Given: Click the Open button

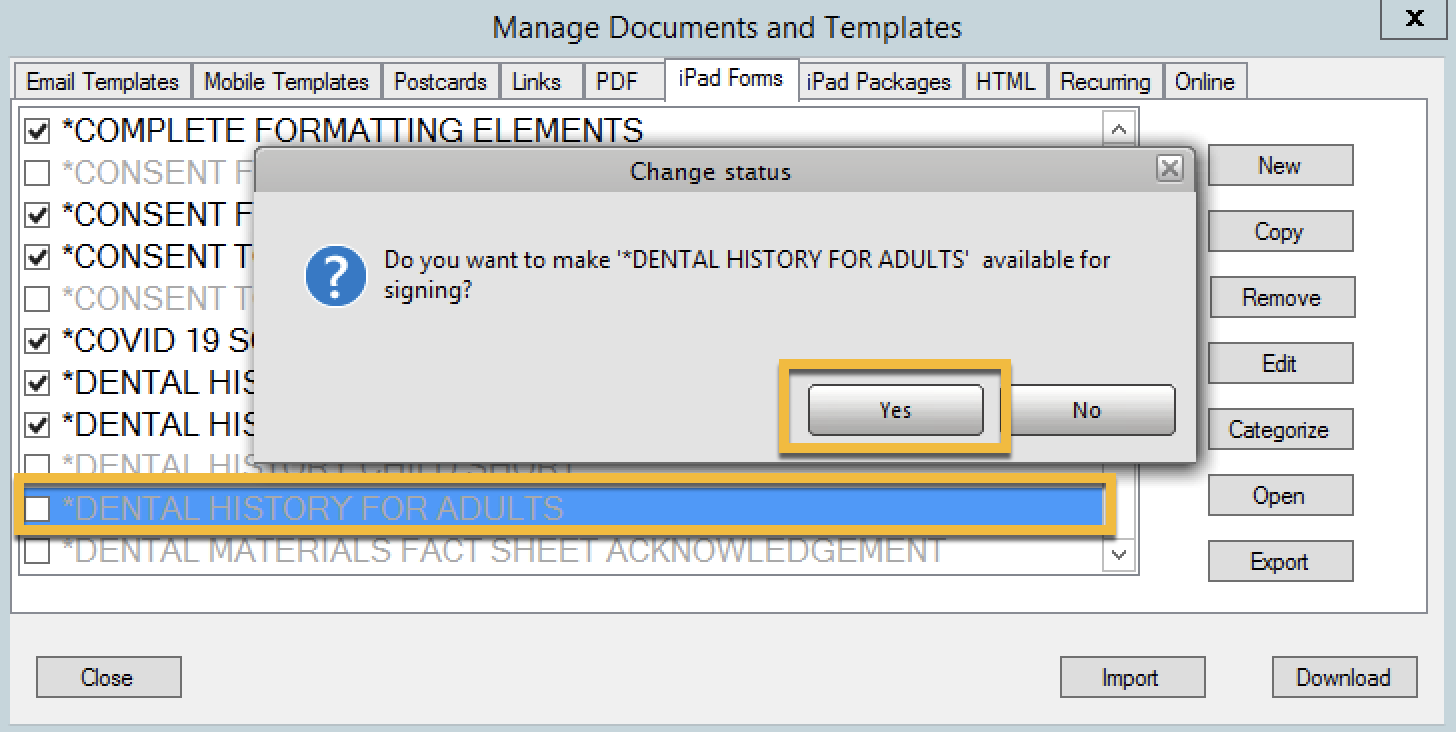Looking at the screenshot, I should pyautogui.click(x=1280, y=496).
